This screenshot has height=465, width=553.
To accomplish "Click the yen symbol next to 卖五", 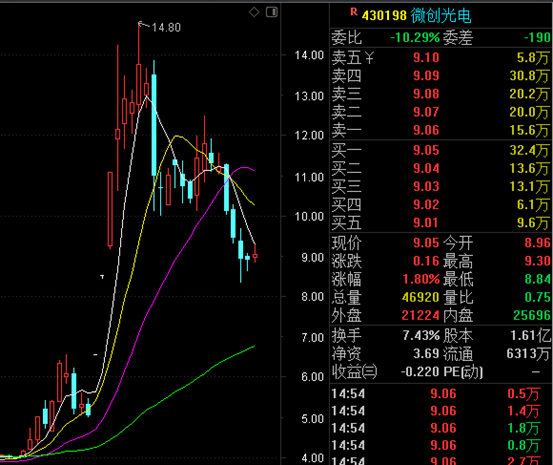I will (369, 58).
